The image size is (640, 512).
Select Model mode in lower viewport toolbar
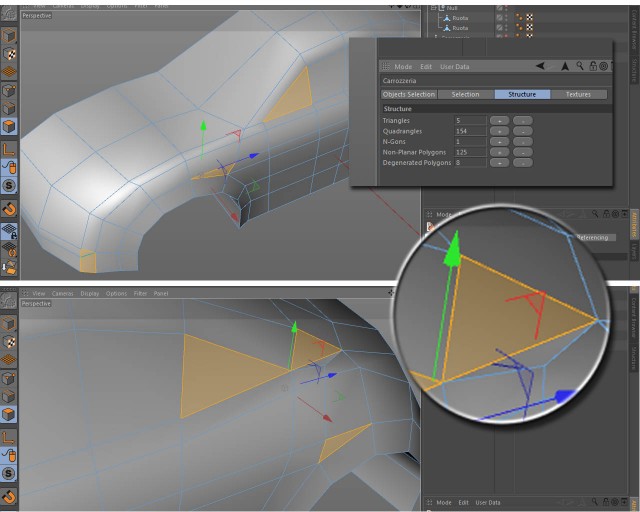9,324
